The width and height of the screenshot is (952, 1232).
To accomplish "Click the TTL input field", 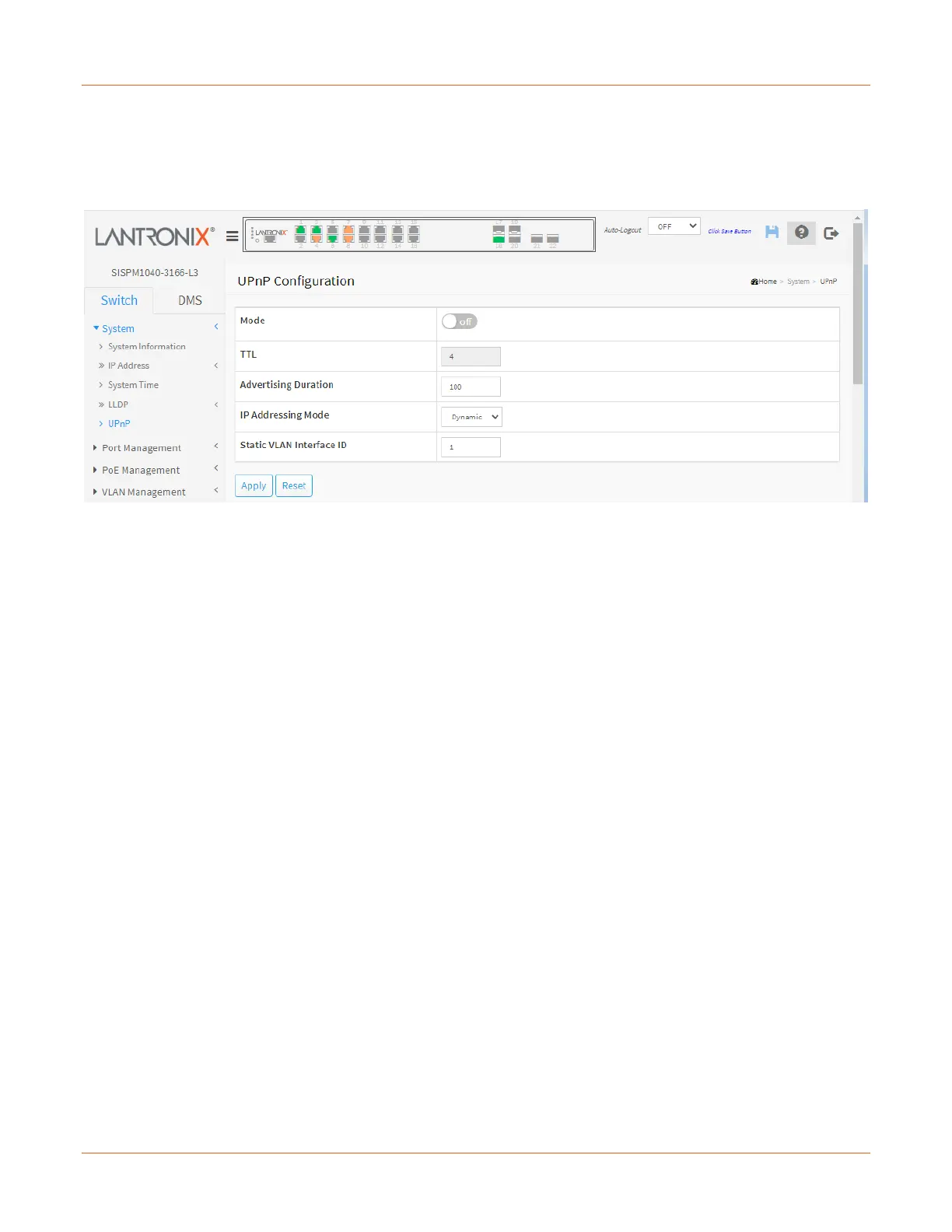I will (471, 356).
